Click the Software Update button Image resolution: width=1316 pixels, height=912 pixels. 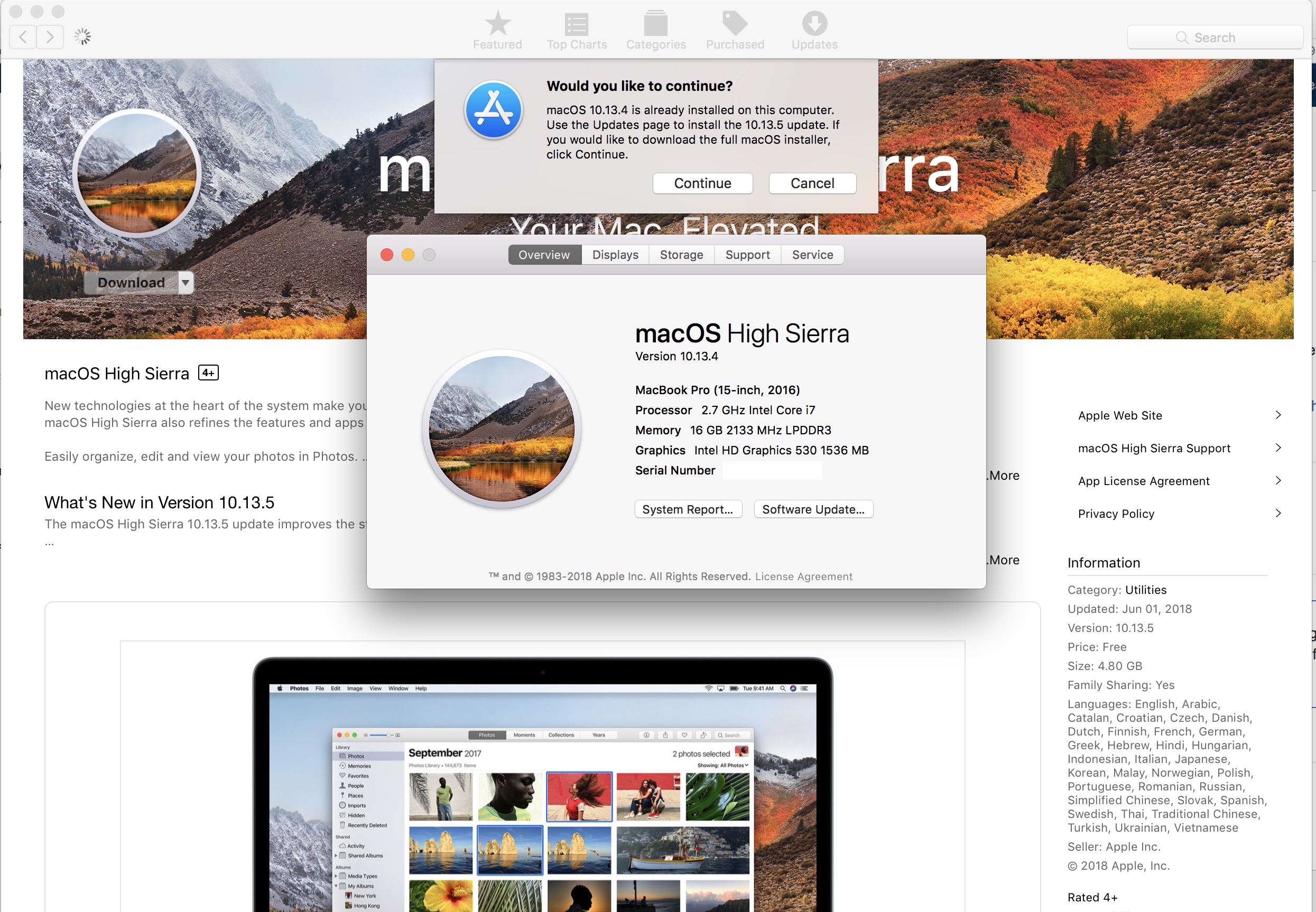(x=812, y=509)
